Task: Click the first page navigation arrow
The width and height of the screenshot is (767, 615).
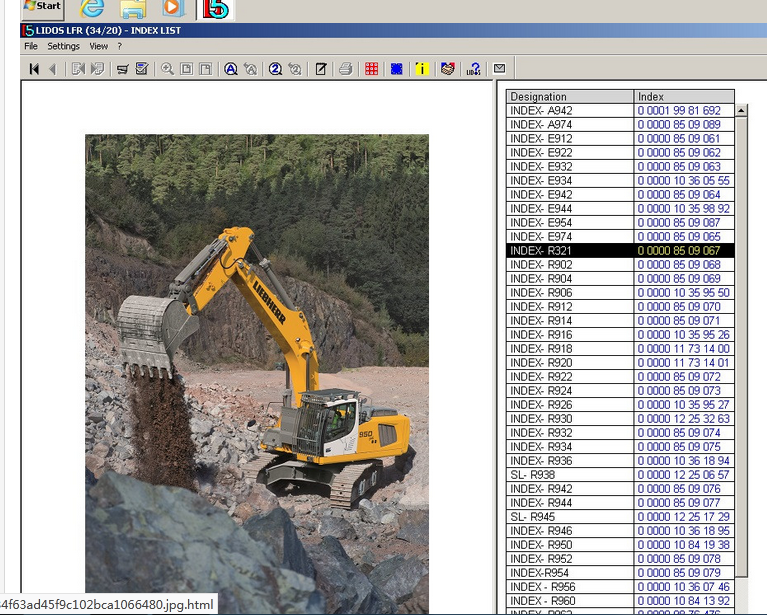Action: coord(34,69)
